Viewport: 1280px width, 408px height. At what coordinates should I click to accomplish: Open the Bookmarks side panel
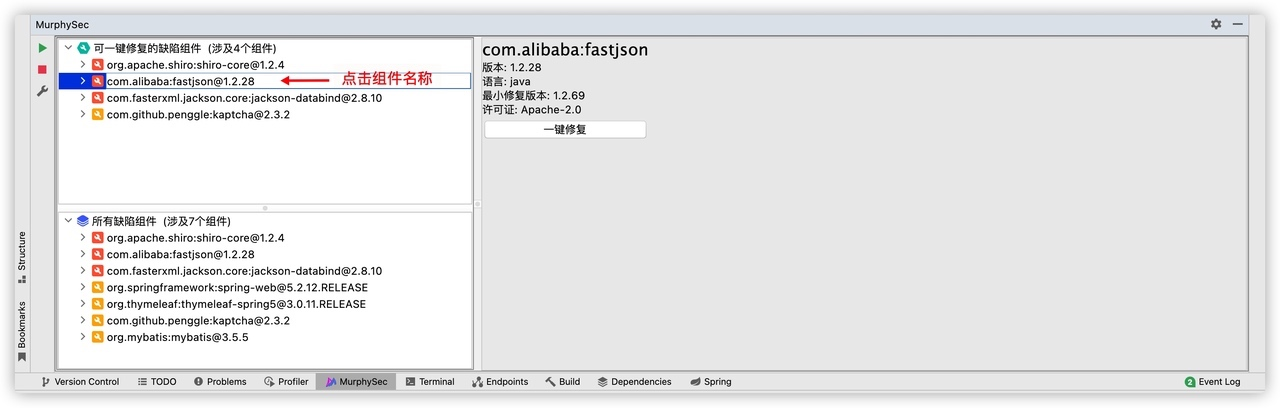coord(22,331)
